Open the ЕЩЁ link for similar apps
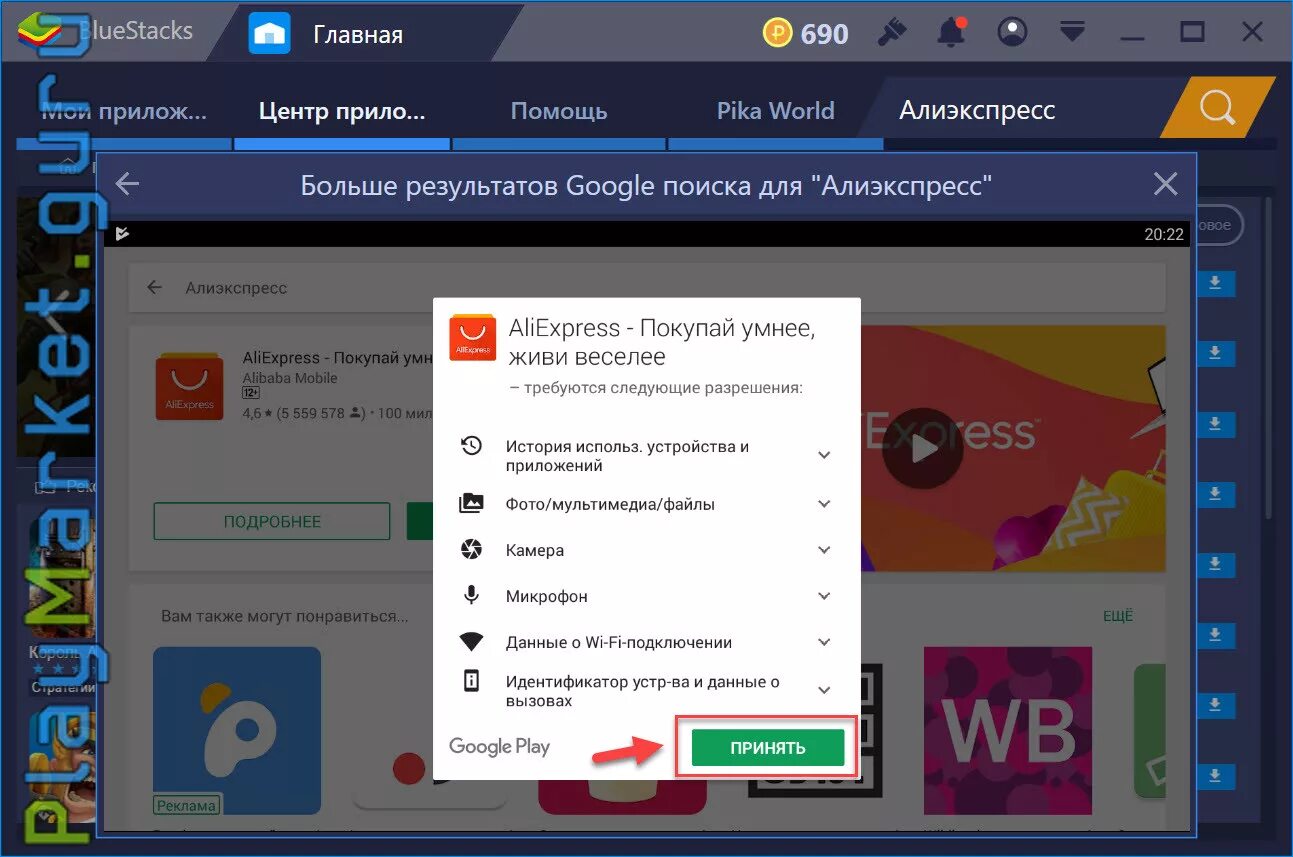 [x=1118, y=616]
